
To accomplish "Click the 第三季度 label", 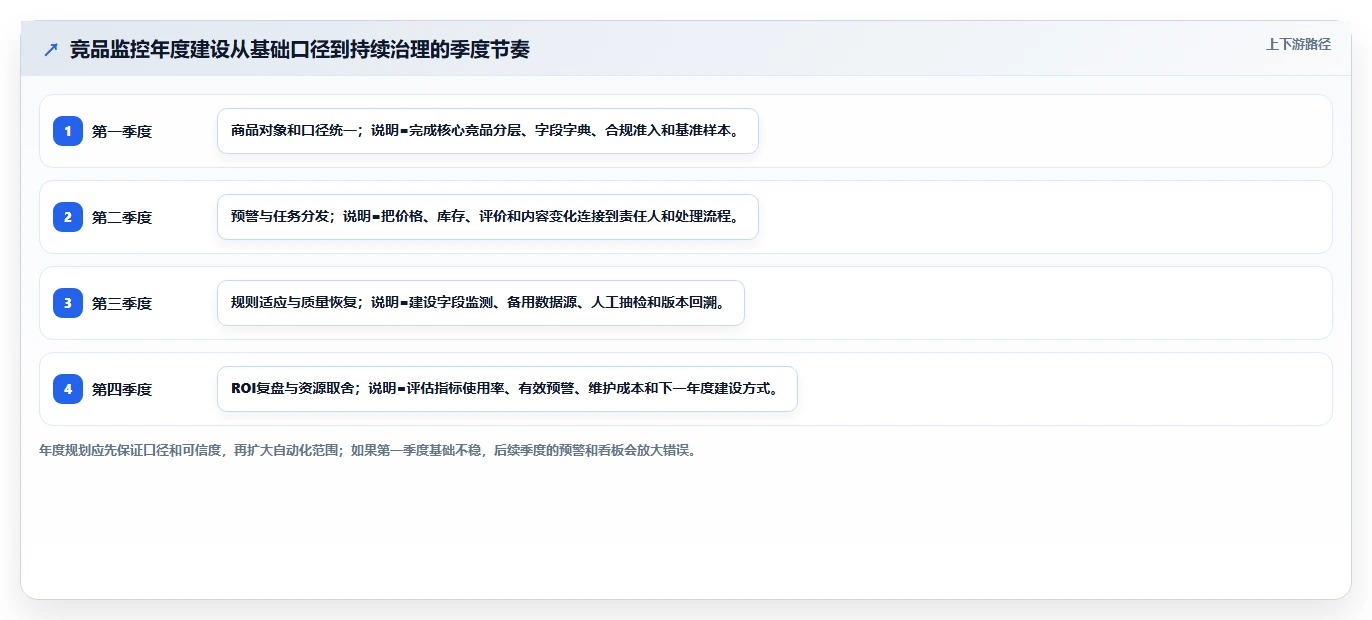I will (x=122, y=303).
